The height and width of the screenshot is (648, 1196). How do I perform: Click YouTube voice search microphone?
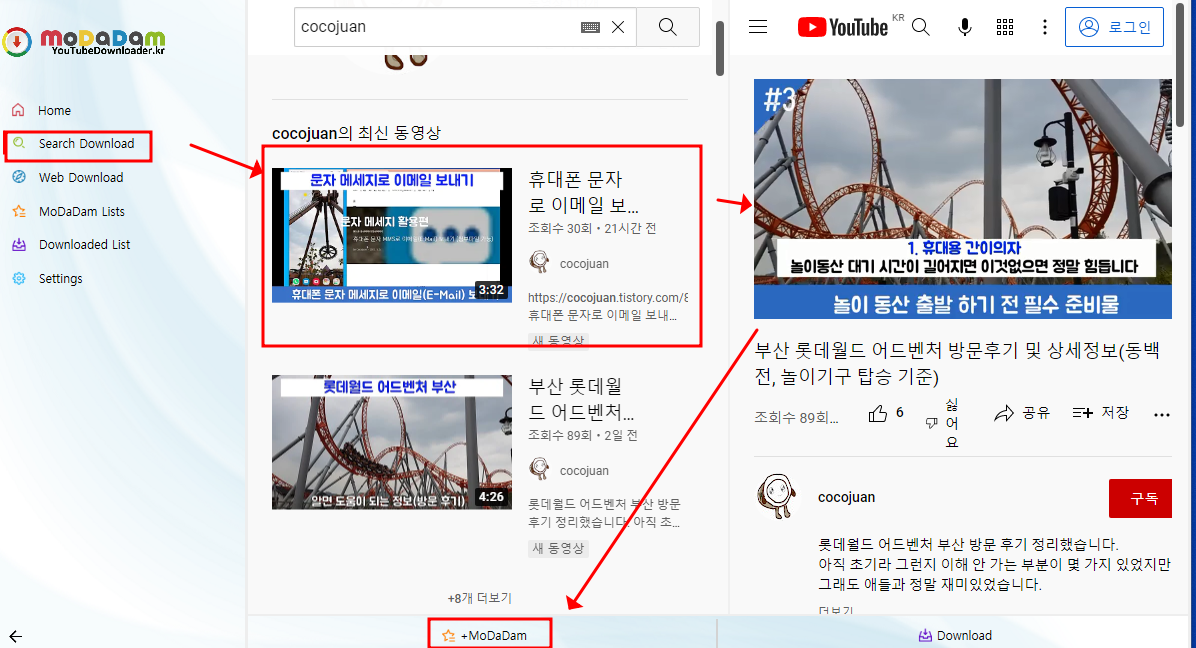click(x=965, y=27)
